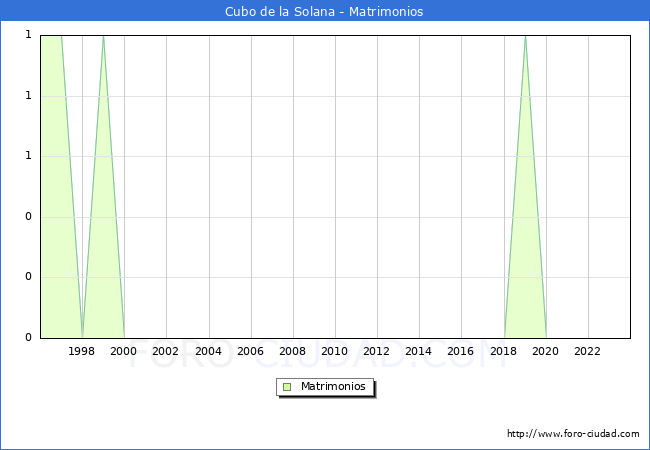Click the 2019 peak of the green area
The height and width of the screenshot is (450, 650).
[x=525, y=36]
